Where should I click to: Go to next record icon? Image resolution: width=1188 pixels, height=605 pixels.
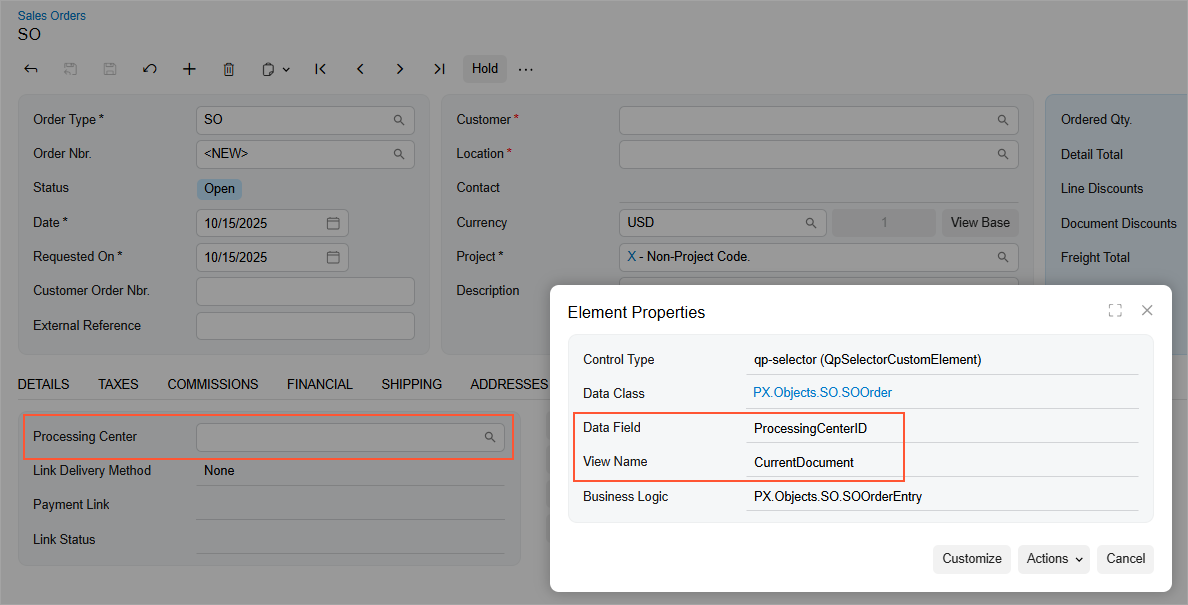(399, 69)
